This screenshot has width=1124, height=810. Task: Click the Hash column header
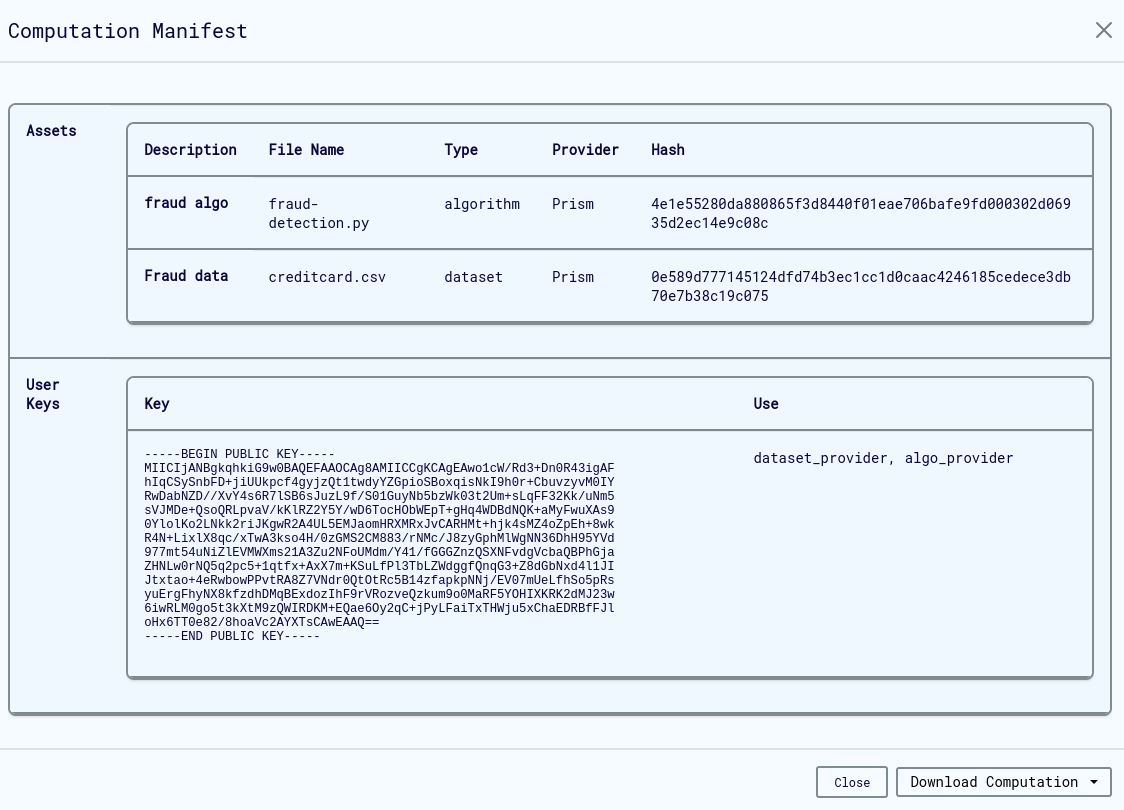click(667, 150)
